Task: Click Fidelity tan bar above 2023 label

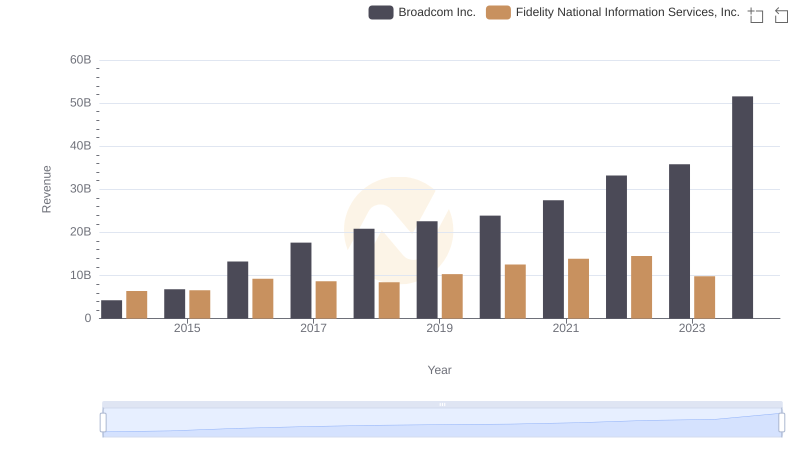Action: coord(705,297)
